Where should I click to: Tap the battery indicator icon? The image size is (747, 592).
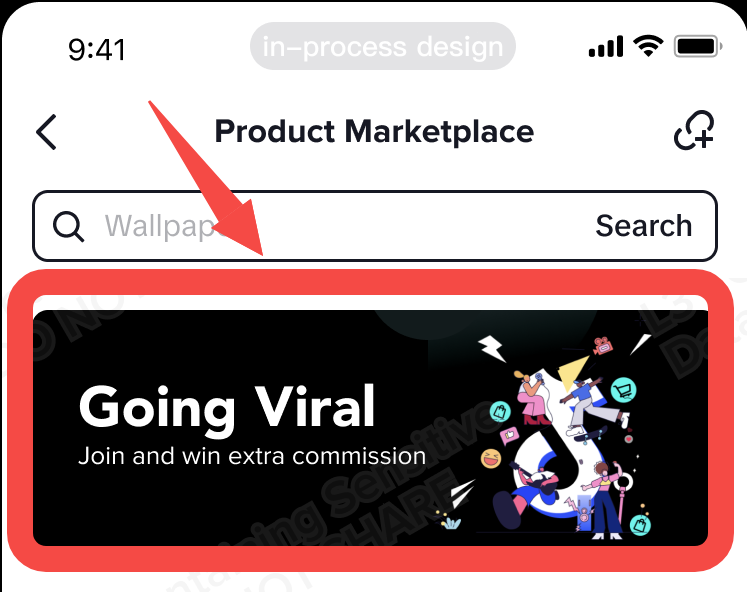pyautogui.click(x=698, y=47)
